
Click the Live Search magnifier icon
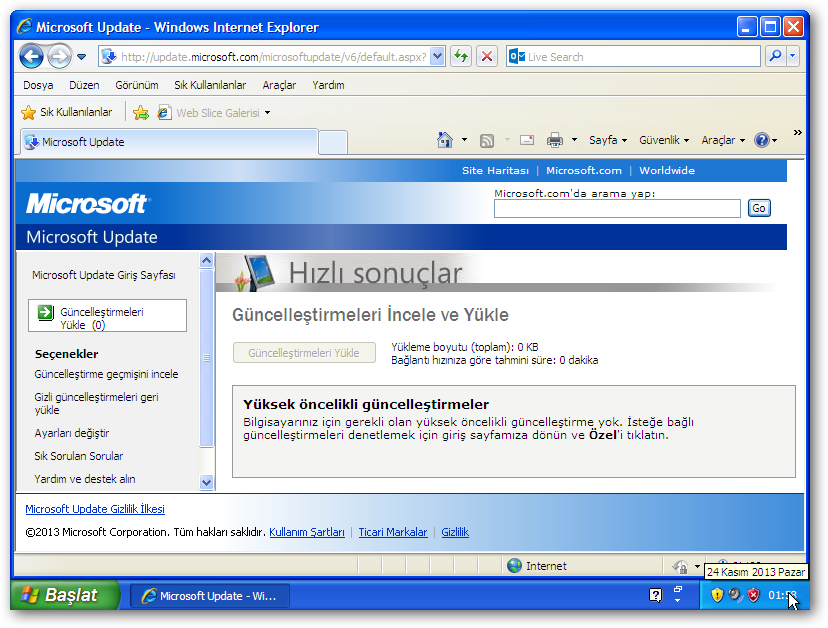775,57
